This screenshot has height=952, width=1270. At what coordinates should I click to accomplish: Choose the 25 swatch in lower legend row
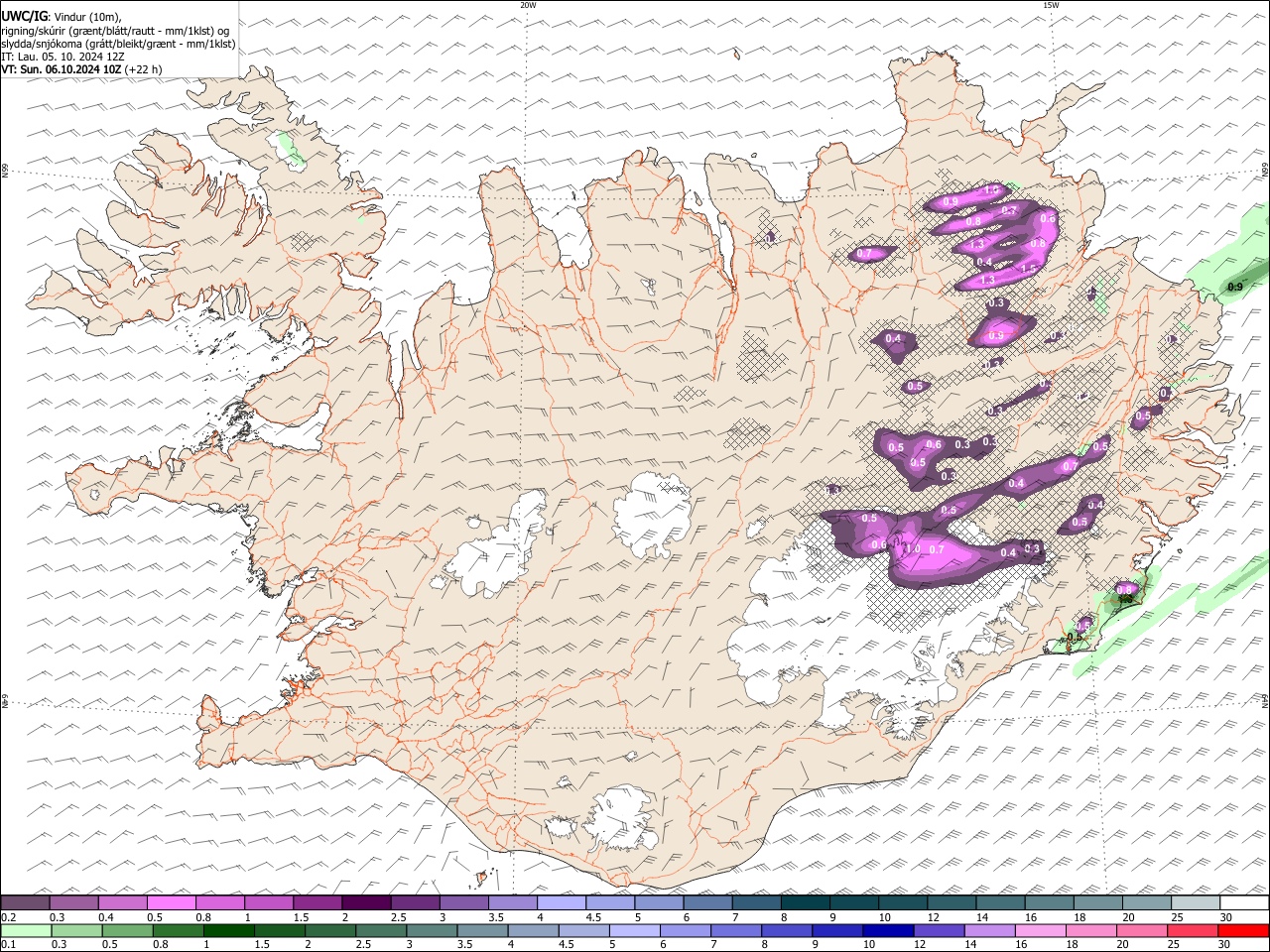coord(1192,930)
